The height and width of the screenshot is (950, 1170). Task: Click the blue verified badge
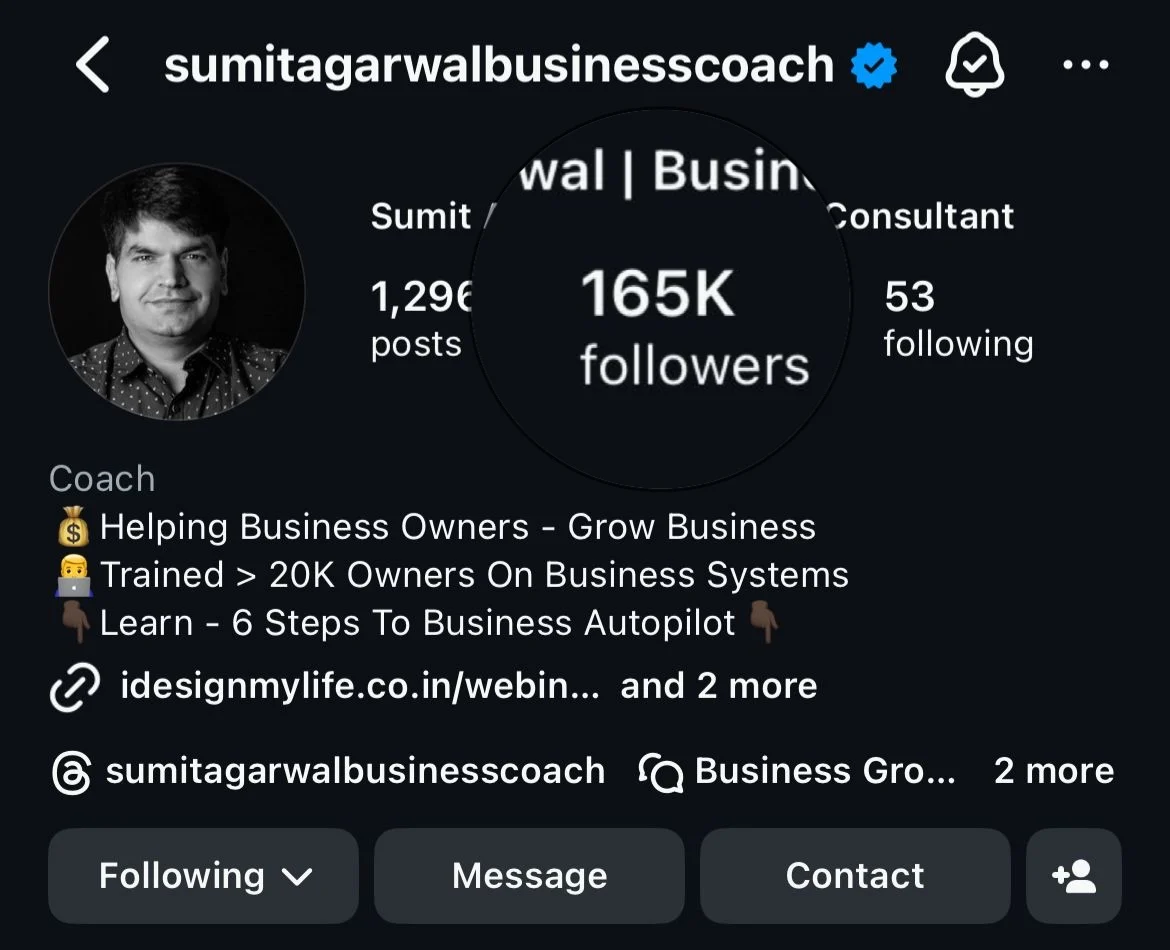pyautogui.click(x=872, y=63)
